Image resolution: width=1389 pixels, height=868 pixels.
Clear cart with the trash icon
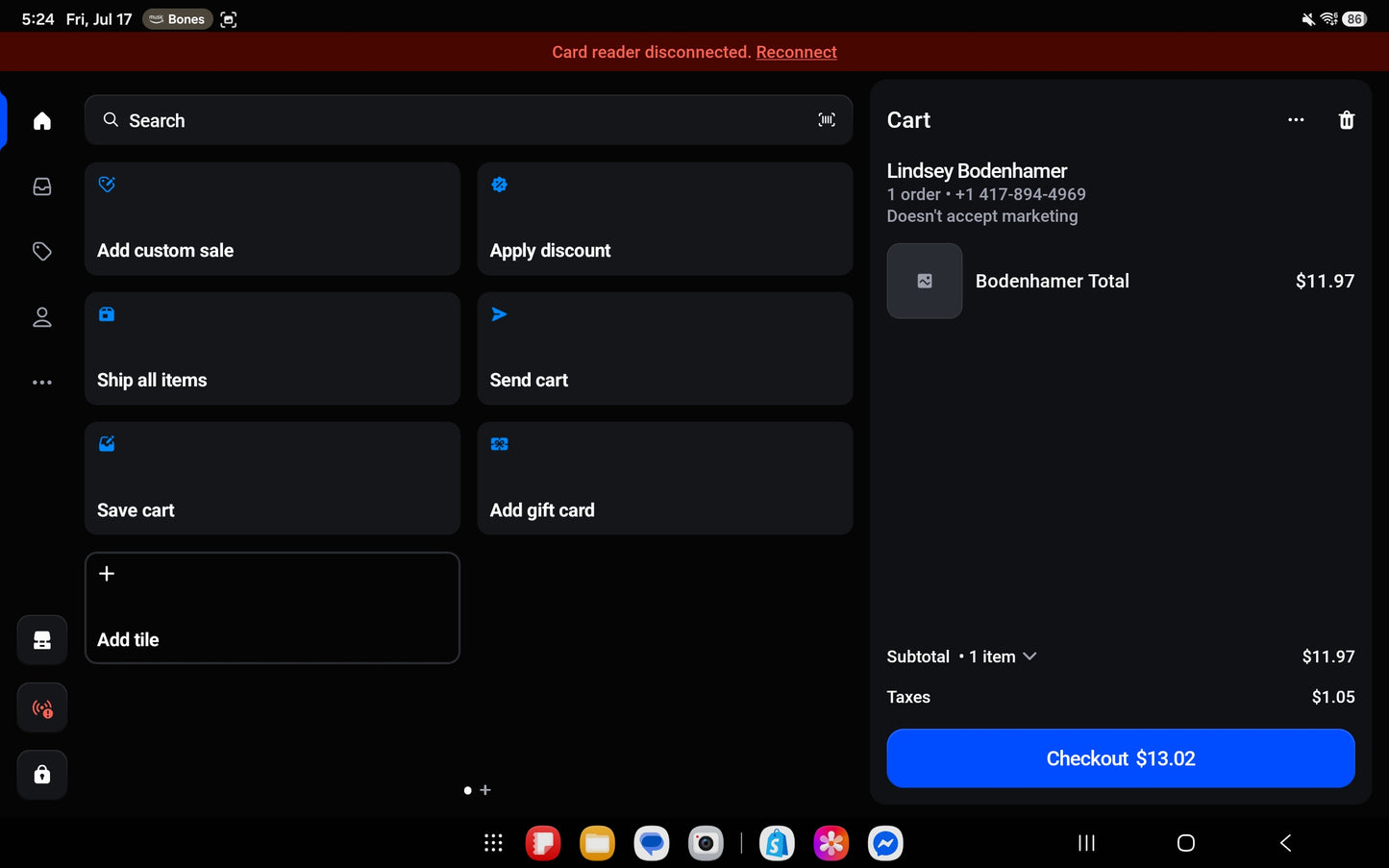click(1347, 120)
